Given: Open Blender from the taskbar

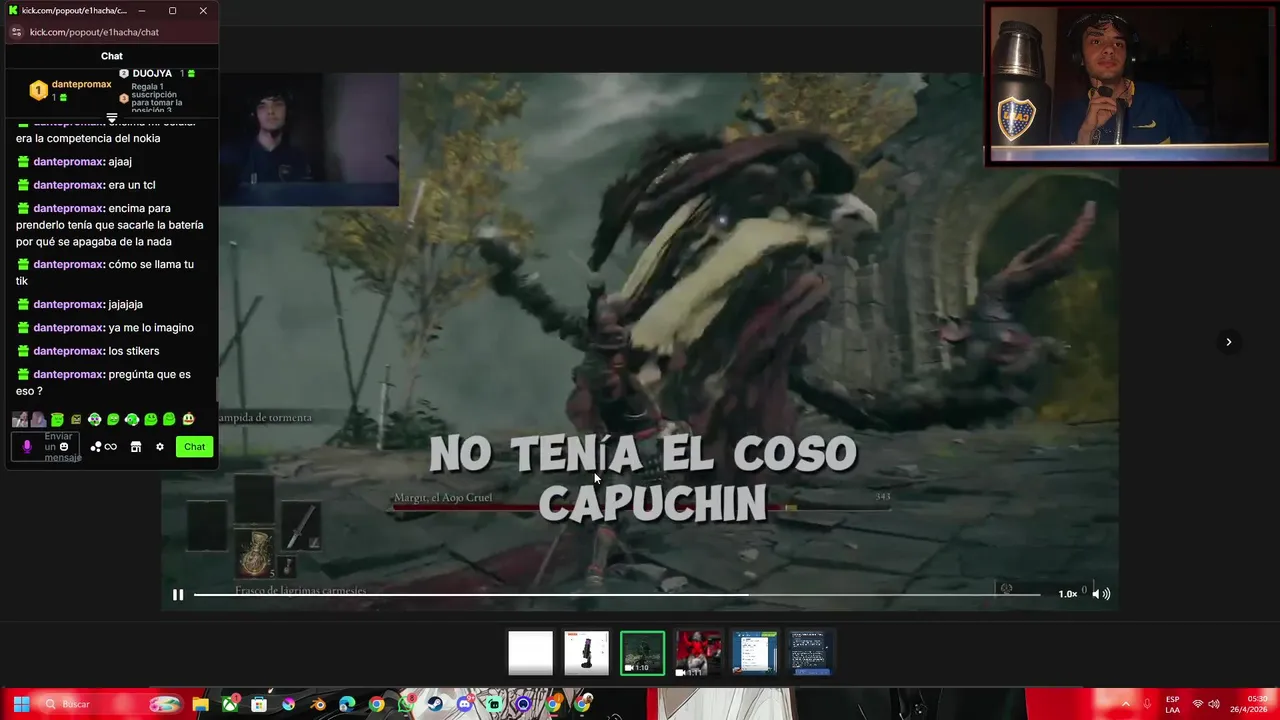Looking at the screenshot, I should coord(319,704).
